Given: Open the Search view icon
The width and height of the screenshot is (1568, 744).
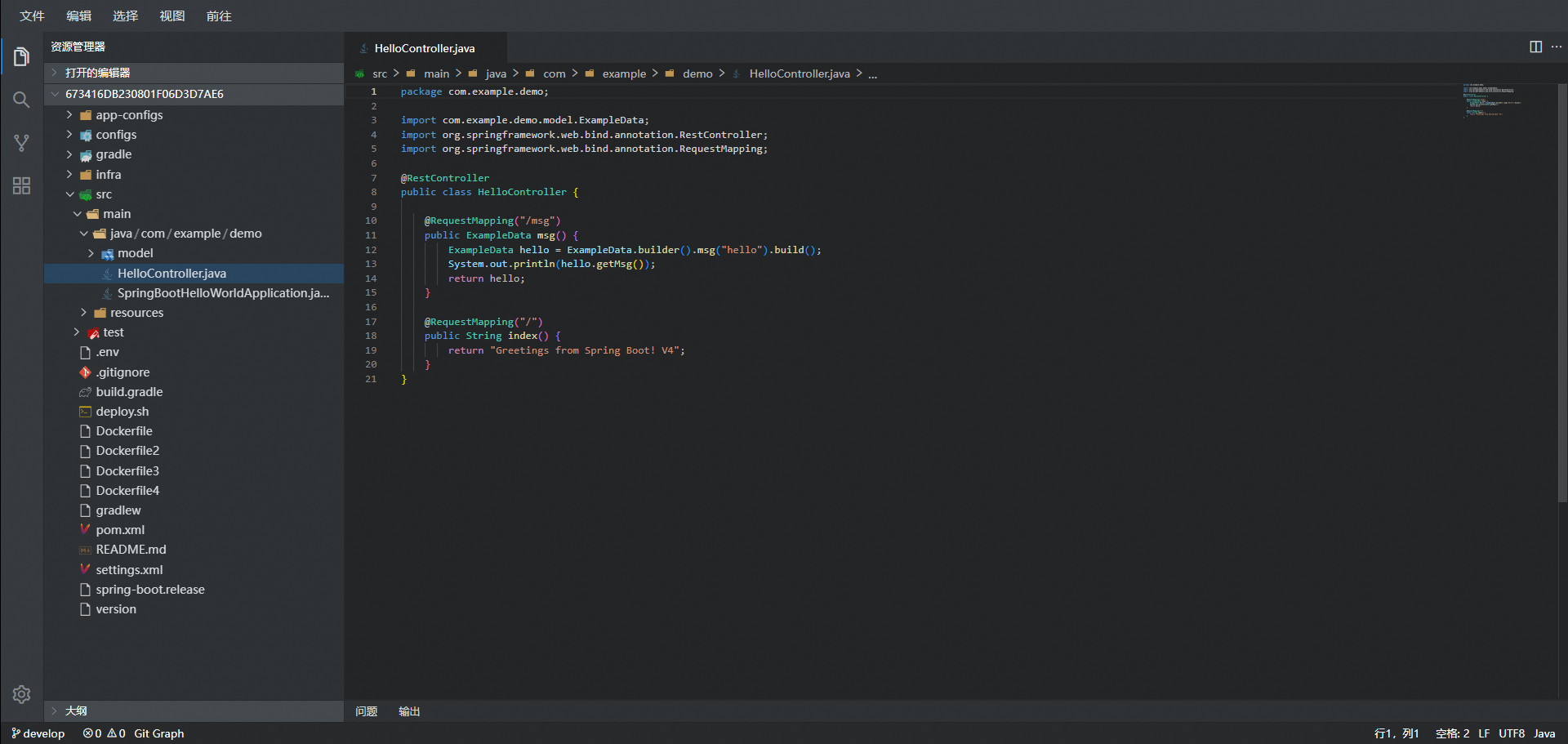Looking at the screenshot, I should (x=22, y=100).
